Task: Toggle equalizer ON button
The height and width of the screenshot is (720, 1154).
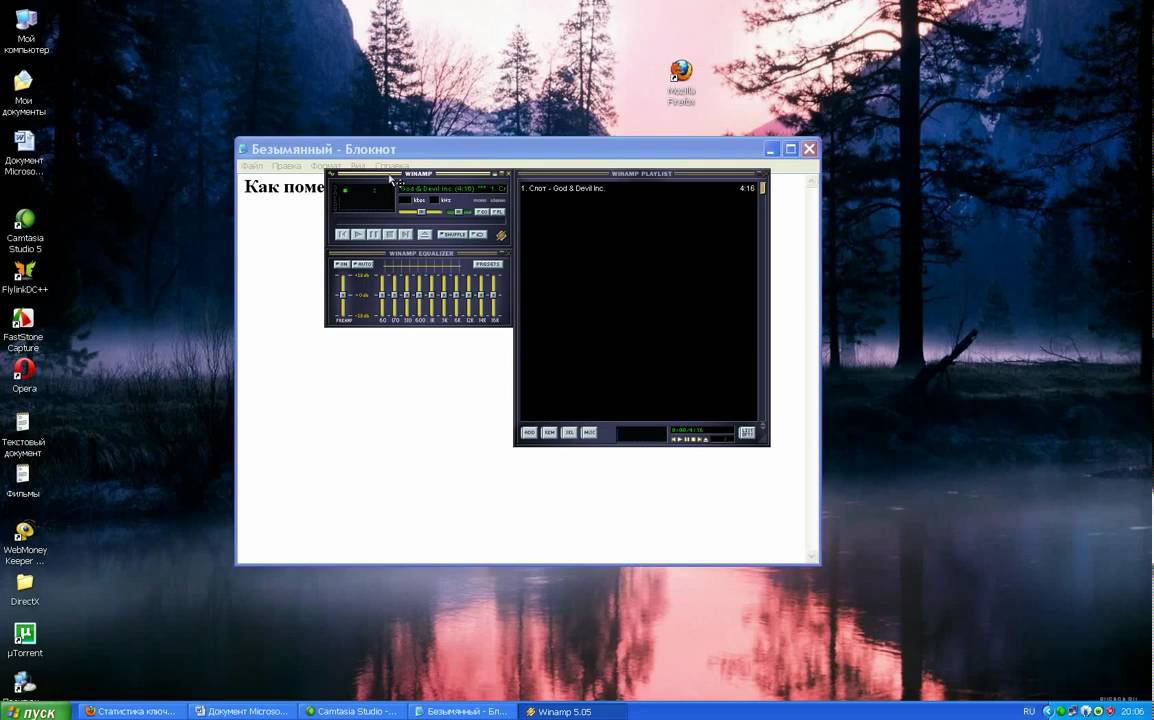Action: (x=342, y=264)
